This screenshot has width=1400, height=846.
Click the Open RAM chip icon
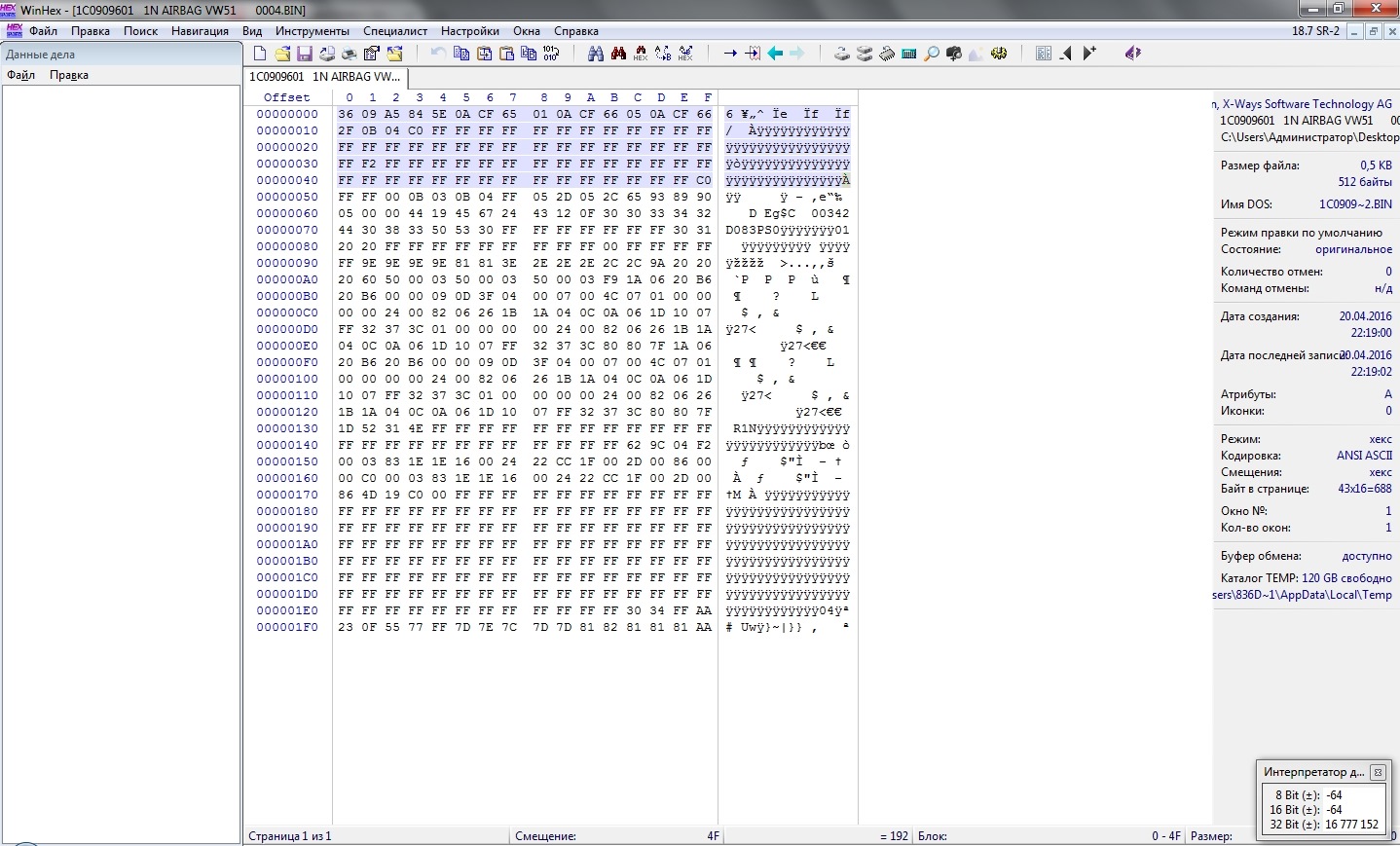(887, 54)
